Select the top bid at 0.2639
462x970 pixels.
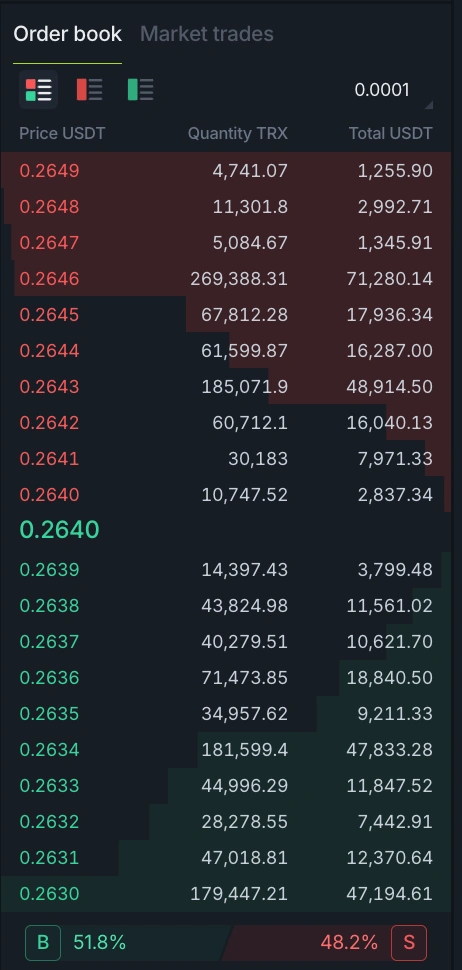pyautogui.click(x=226, y=569)
